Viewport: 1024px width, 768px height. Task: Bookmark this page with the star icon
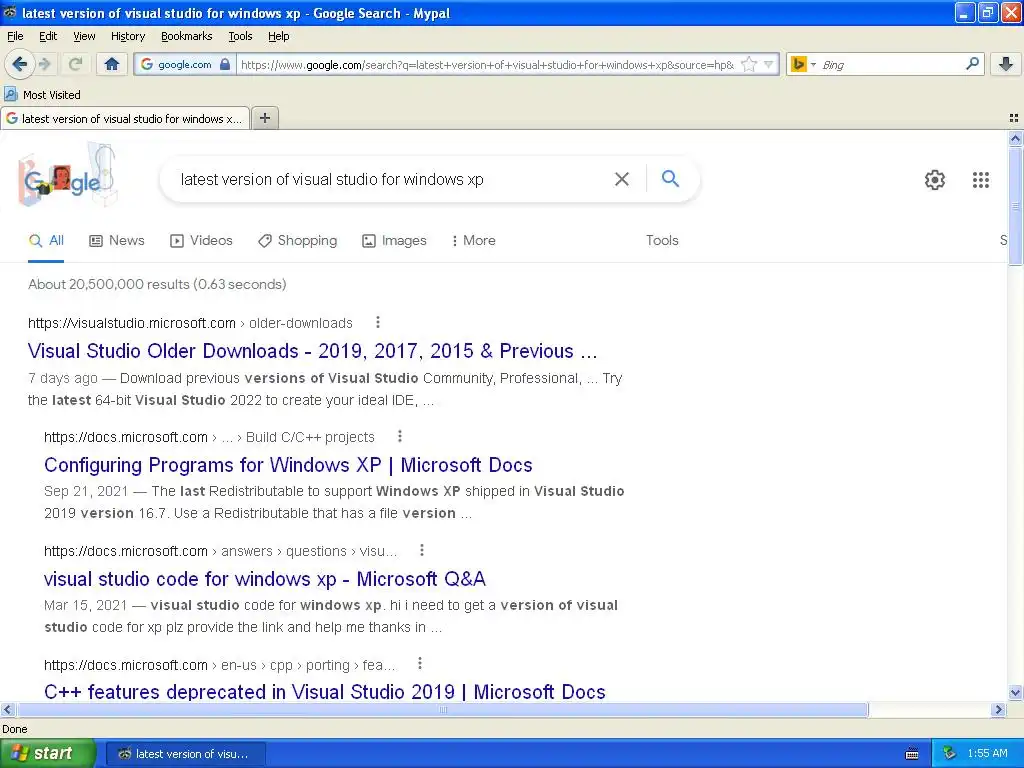tap(749, 64)
